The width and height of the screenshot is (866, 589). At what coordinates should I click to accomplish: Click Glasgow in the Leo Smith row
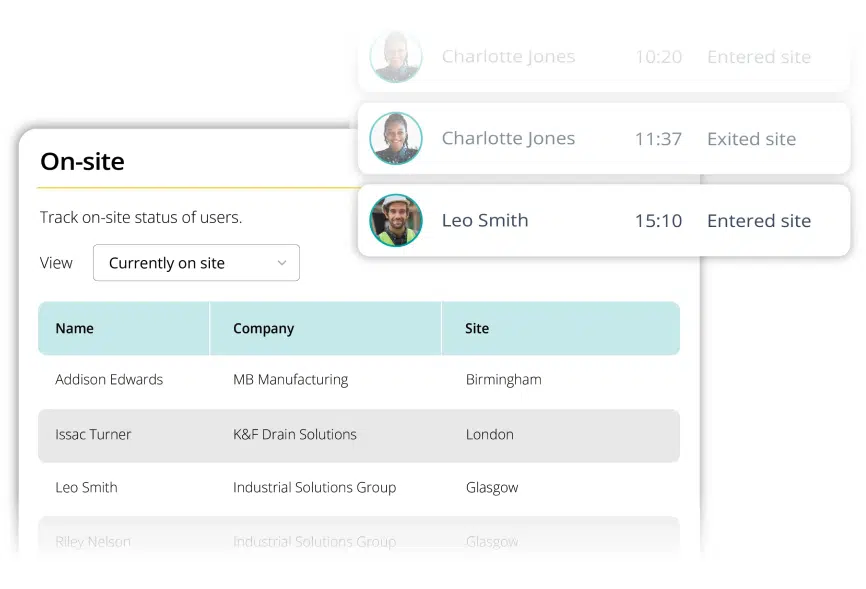[x=492, y=487]
